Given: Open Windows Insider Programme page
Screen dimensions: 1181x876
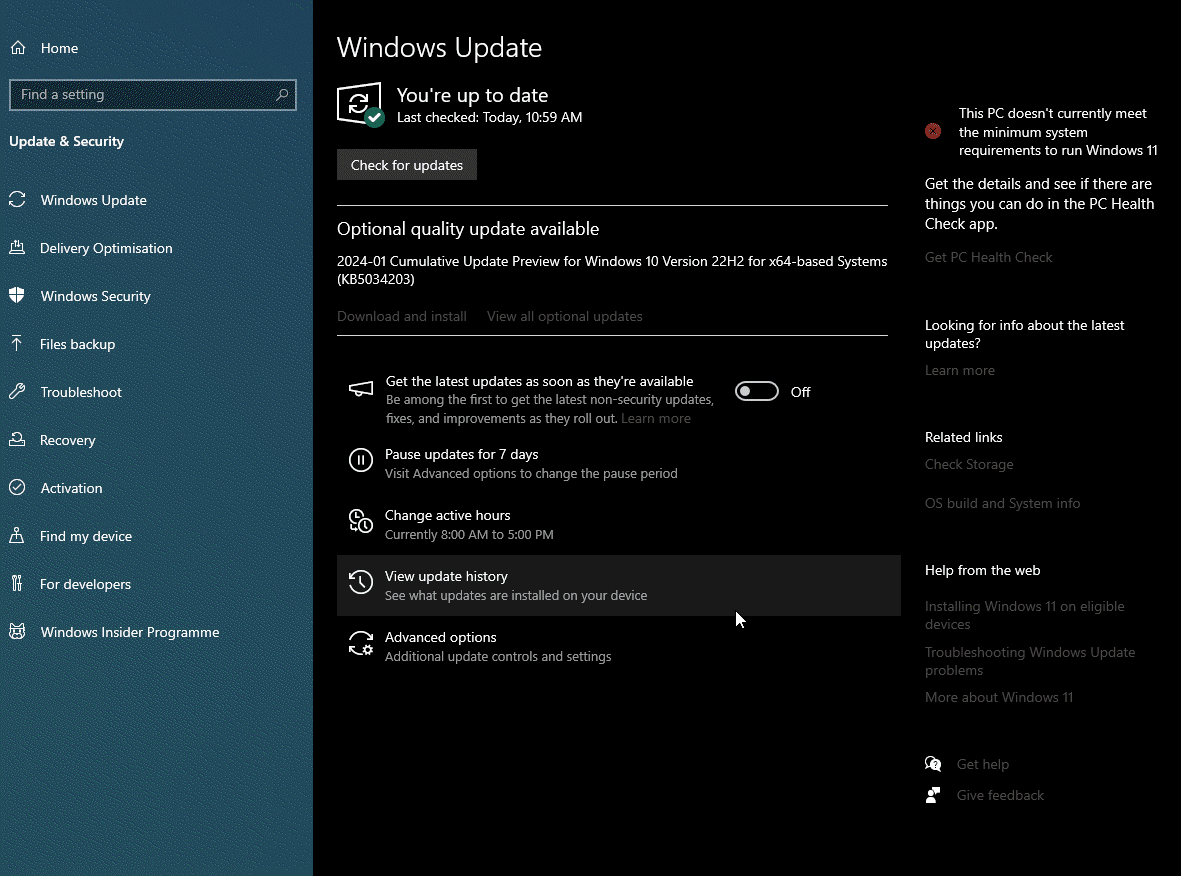Looking at the screenshot, I should click(x=130, y=632).
